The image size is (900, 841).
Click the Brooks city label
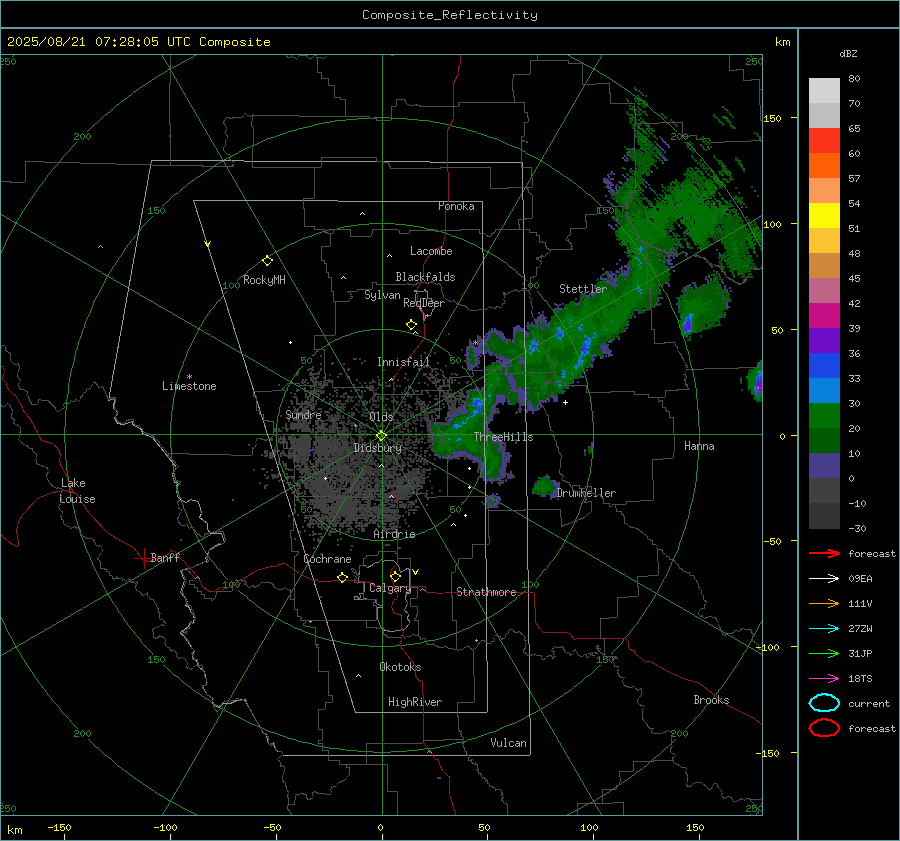coord(711,700)
